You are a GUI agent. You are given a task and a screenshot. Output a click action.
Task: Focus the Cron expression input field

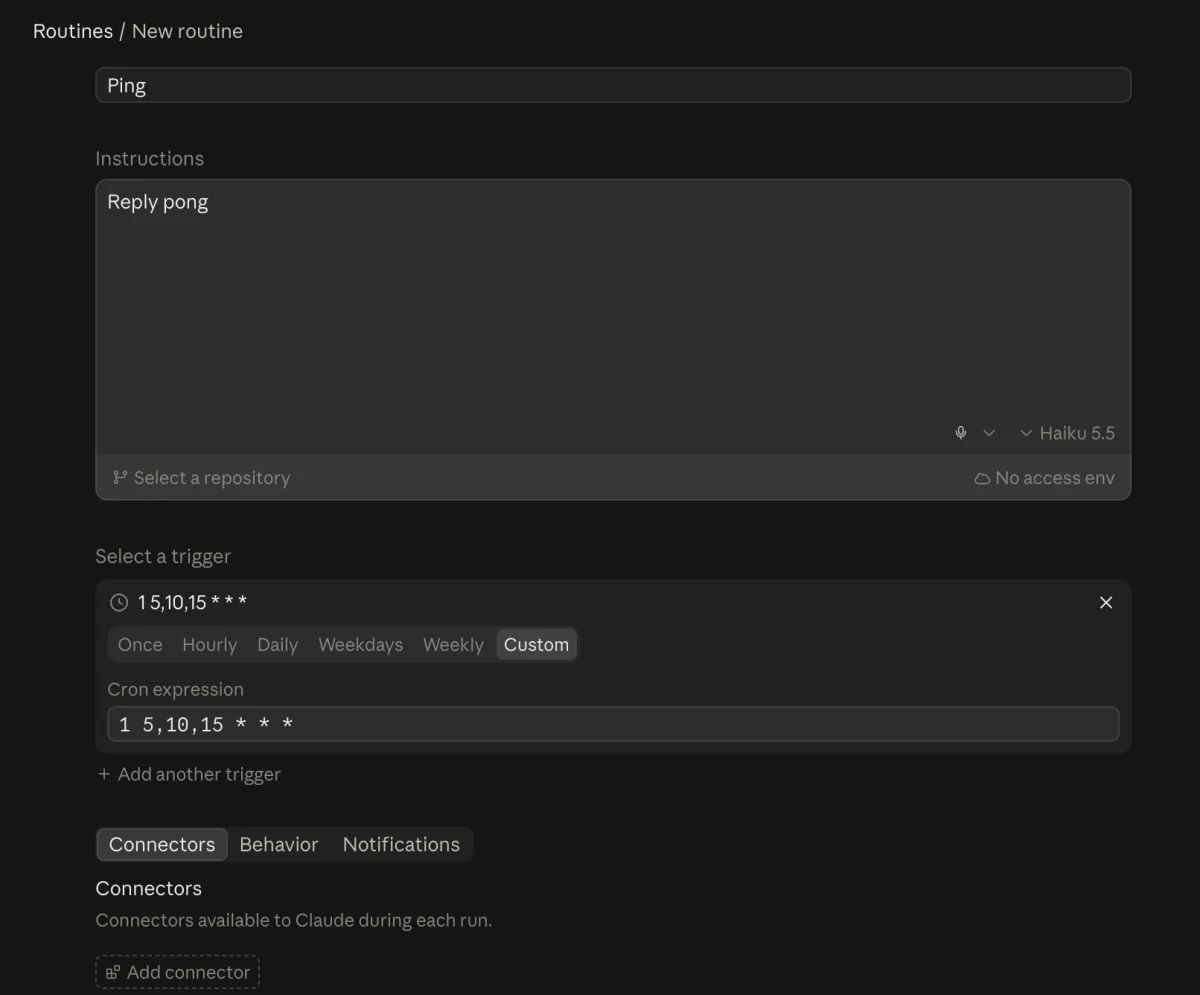click(x=613, y=724)
